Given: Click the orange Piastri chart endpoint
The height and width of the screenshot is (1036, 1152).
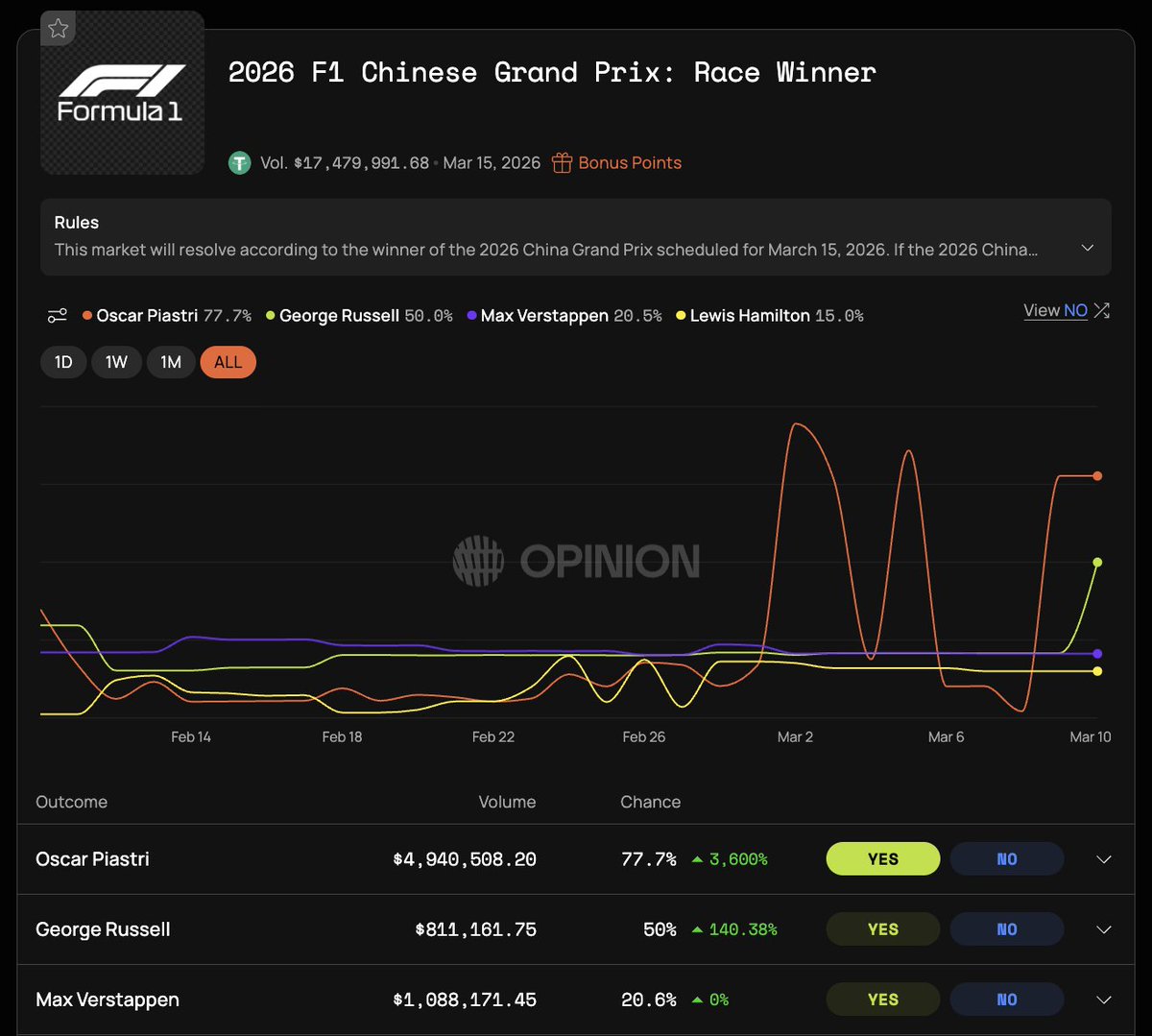Looking at the screenshot, I should pyautogui.click(x=1097, y=476).
